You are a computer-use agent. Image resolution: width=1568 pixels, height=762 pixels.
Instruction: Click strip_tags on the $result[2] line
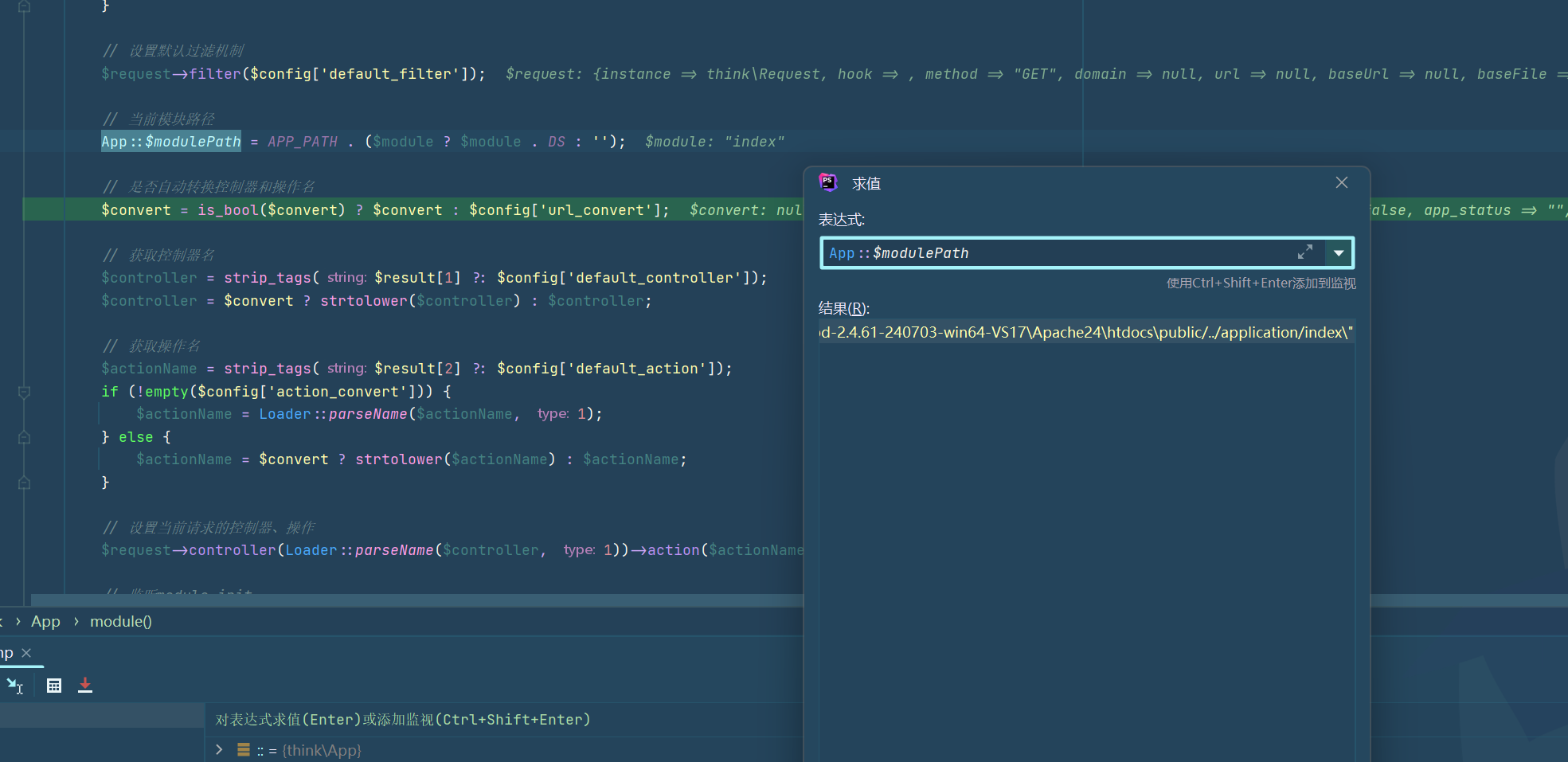pos(268,368)
